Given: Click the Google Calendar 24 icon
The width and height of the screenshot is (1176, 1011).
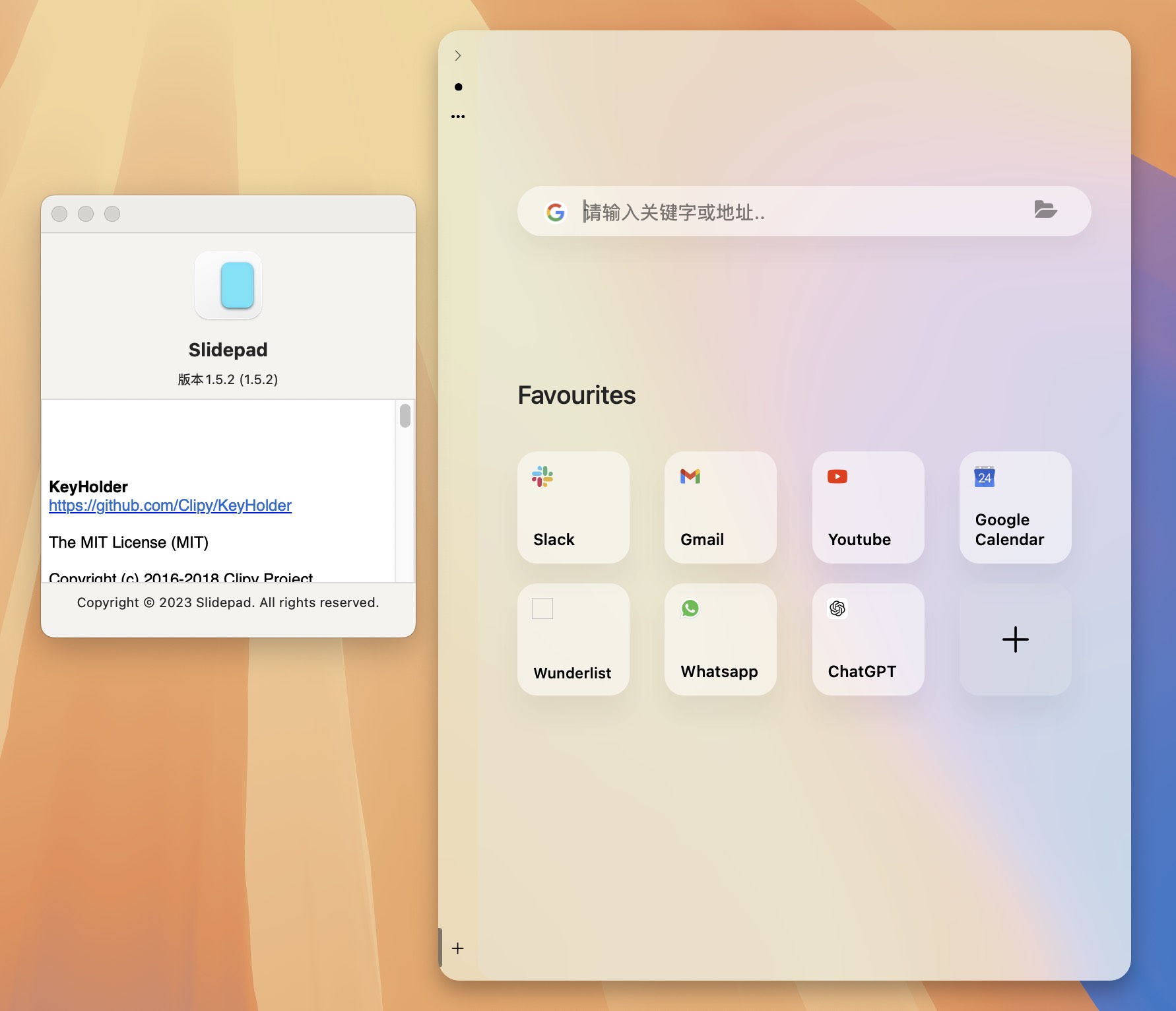Looking at the screenshot, I should pos(985,476).
